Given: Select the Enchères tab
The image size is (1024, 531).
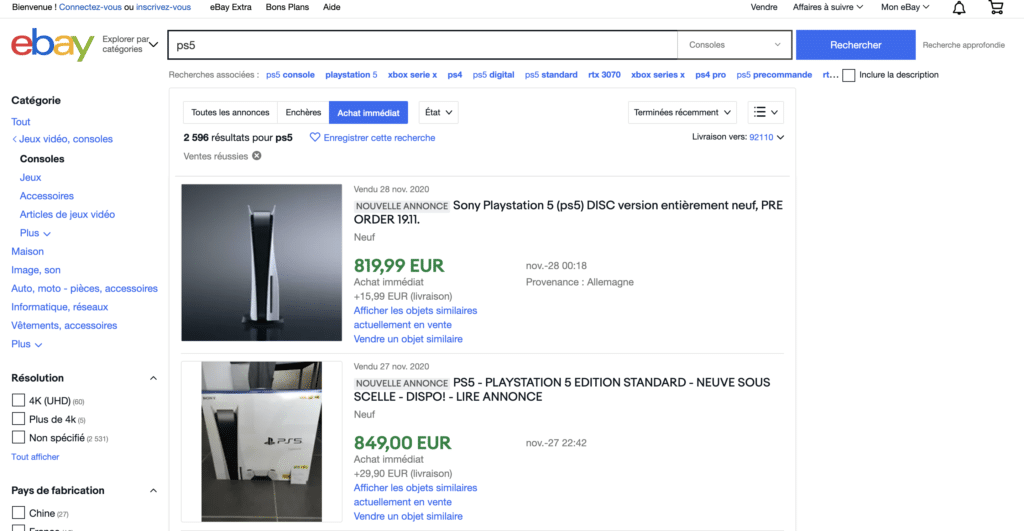Looking at the screenshot, I should (x=303, y=112).
